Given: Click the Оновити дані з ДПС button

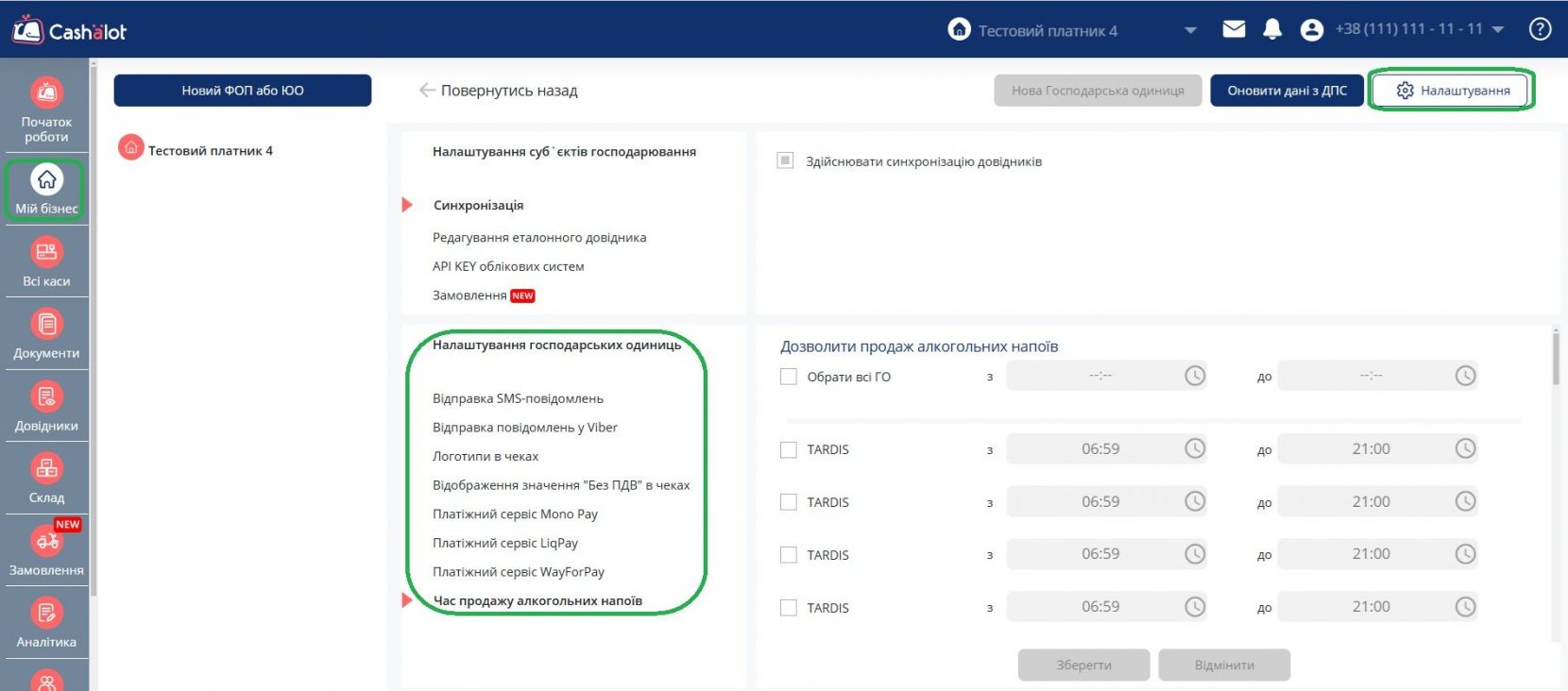Looking at the screenshot, I should click(x=1287, y=91).
